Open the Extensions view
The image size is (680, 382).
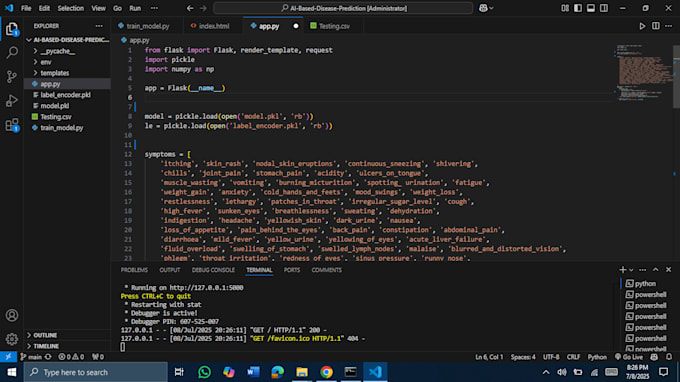tap(12, 125)
